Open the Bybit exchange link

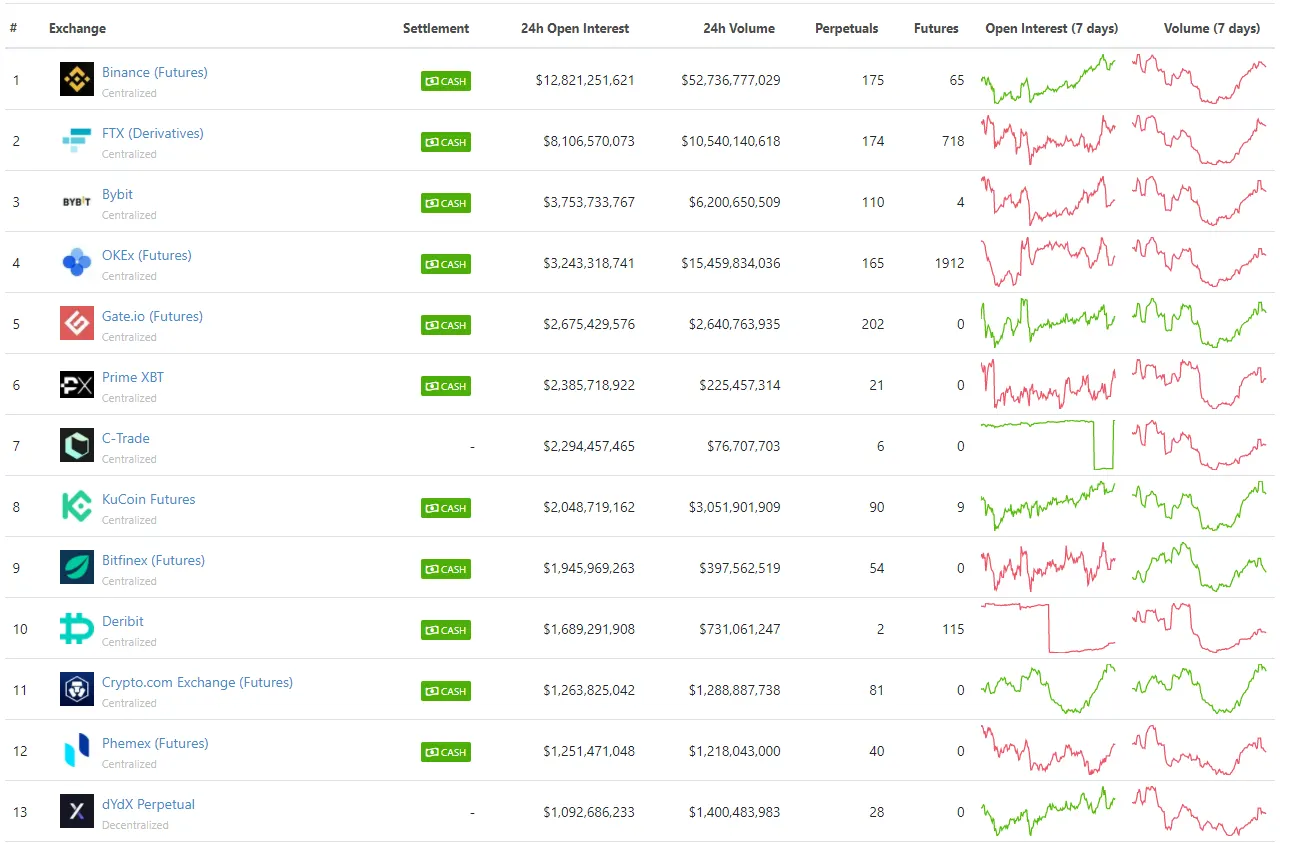117,194
